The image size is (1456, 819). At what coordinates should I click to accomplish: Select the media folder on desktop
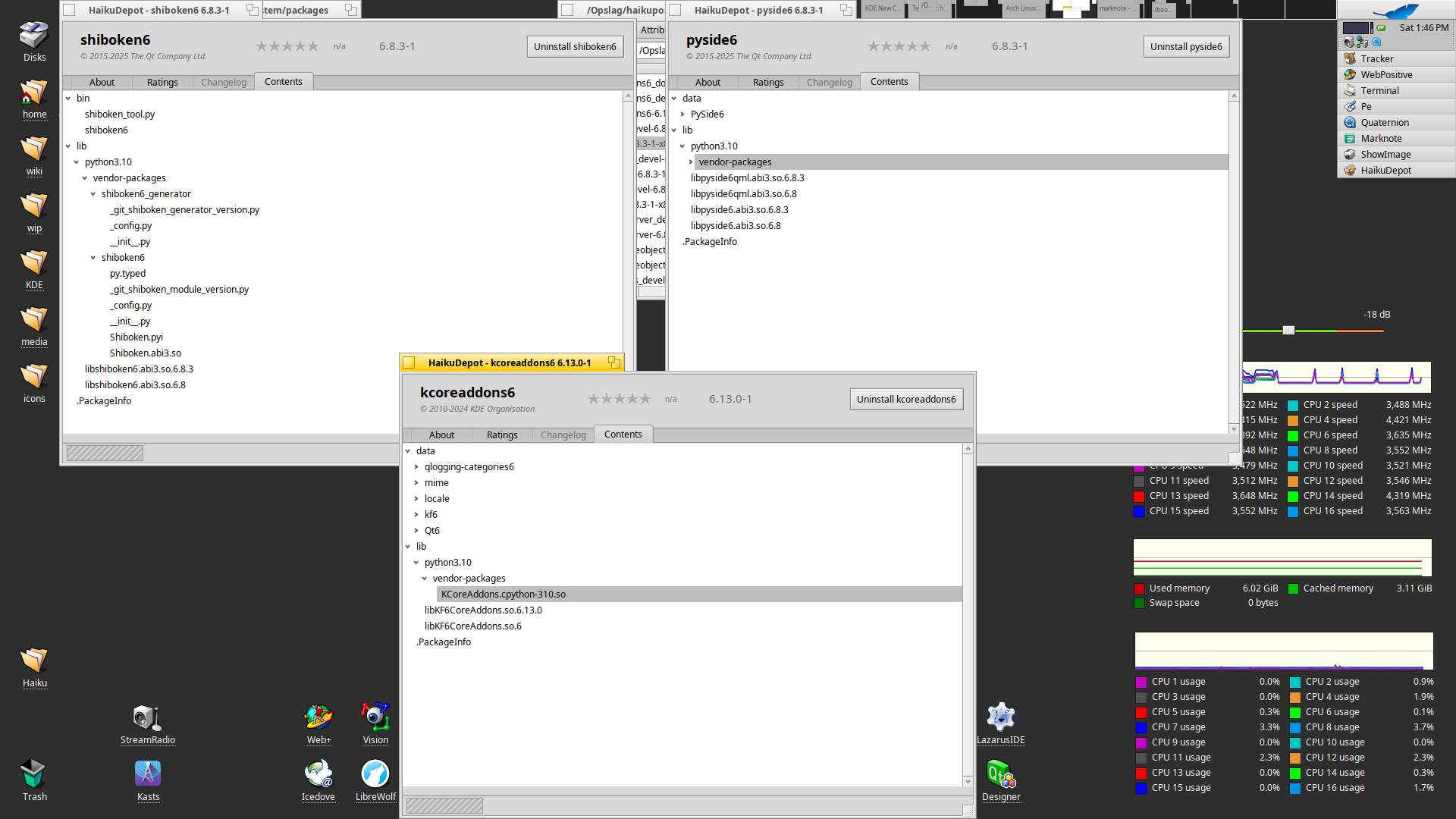click(x=34, y=326)
